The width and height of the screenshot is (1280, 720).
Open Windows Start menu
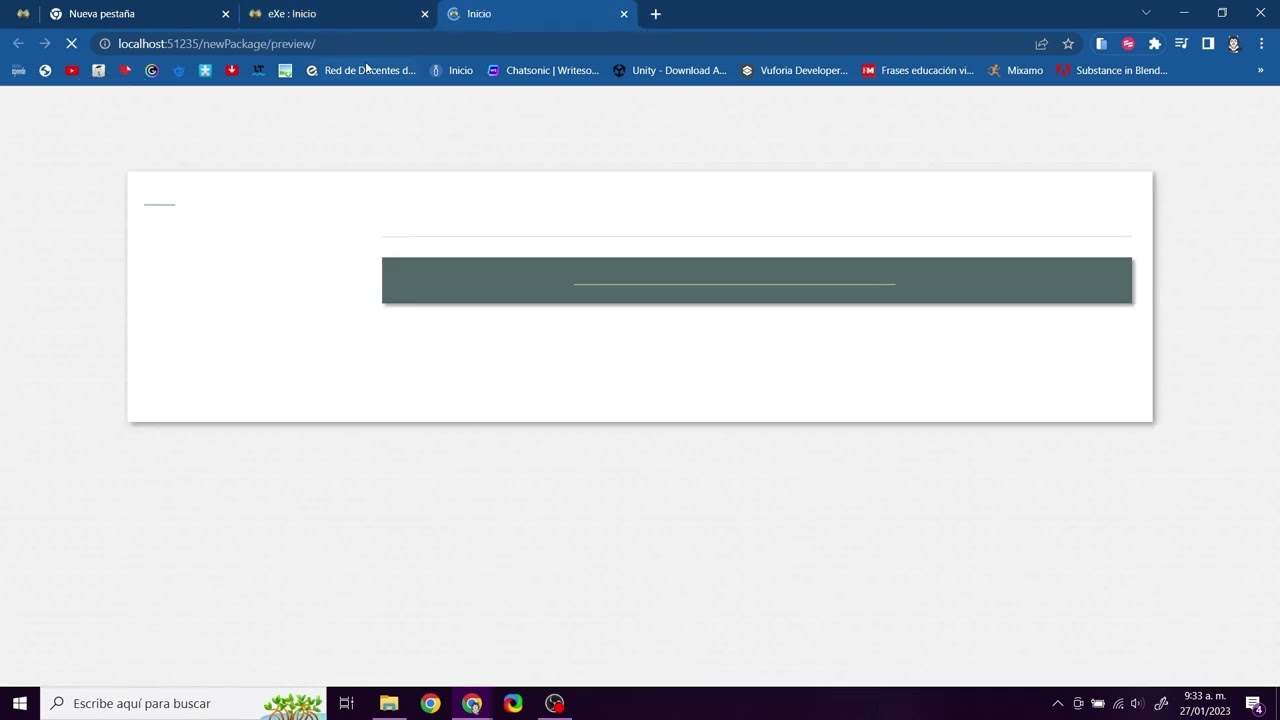pyautogui.click(x=20, y=703)
